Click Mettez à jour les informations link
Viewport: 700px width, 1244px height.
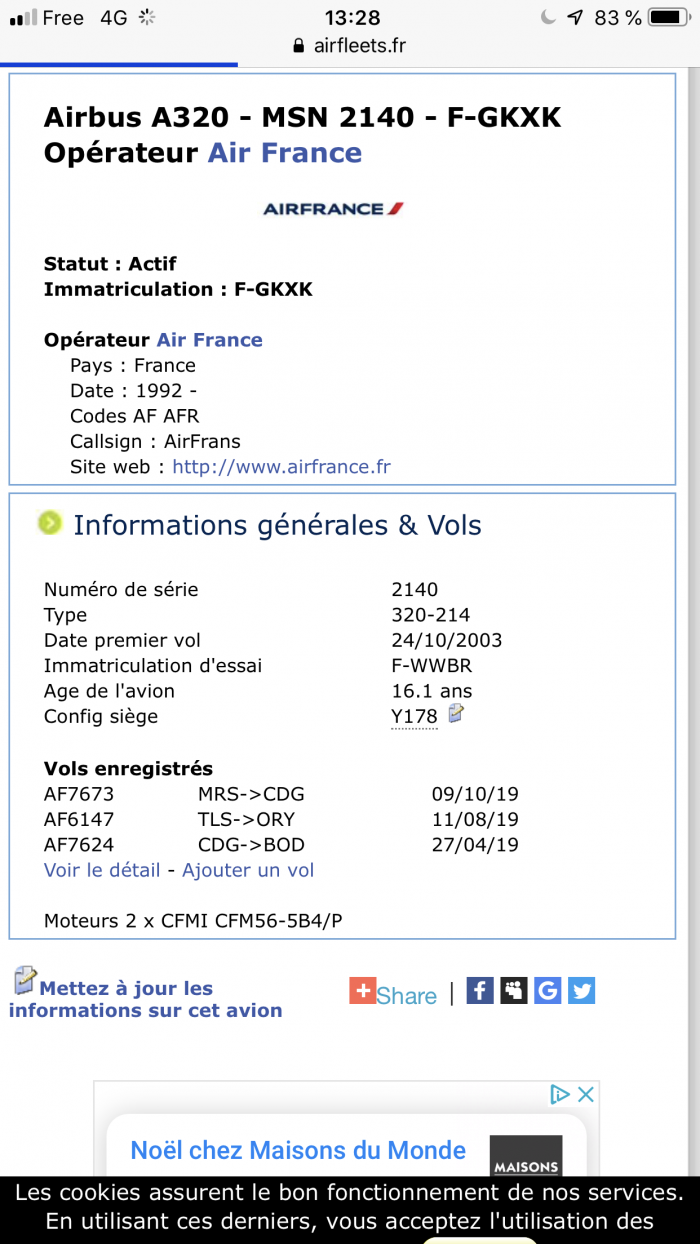tap(146, 999)
